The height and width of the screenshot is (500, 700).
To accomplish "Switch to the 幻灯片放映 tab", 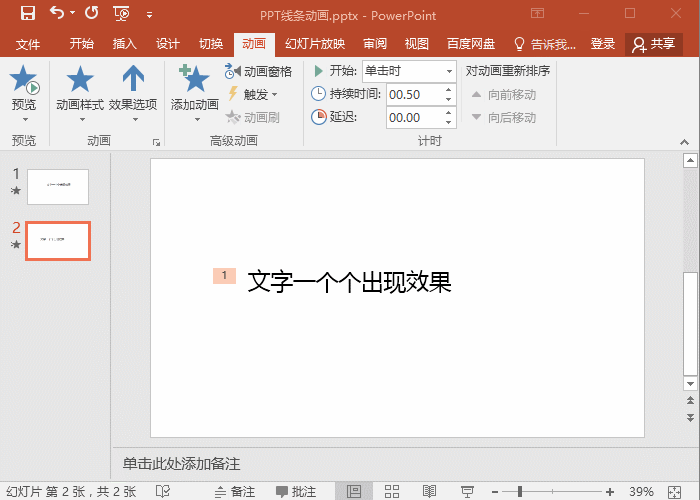I will click(315, 44).
